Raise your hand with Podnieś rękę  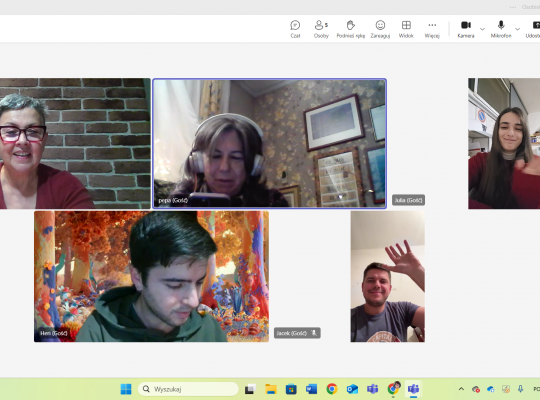coord(351,29)
